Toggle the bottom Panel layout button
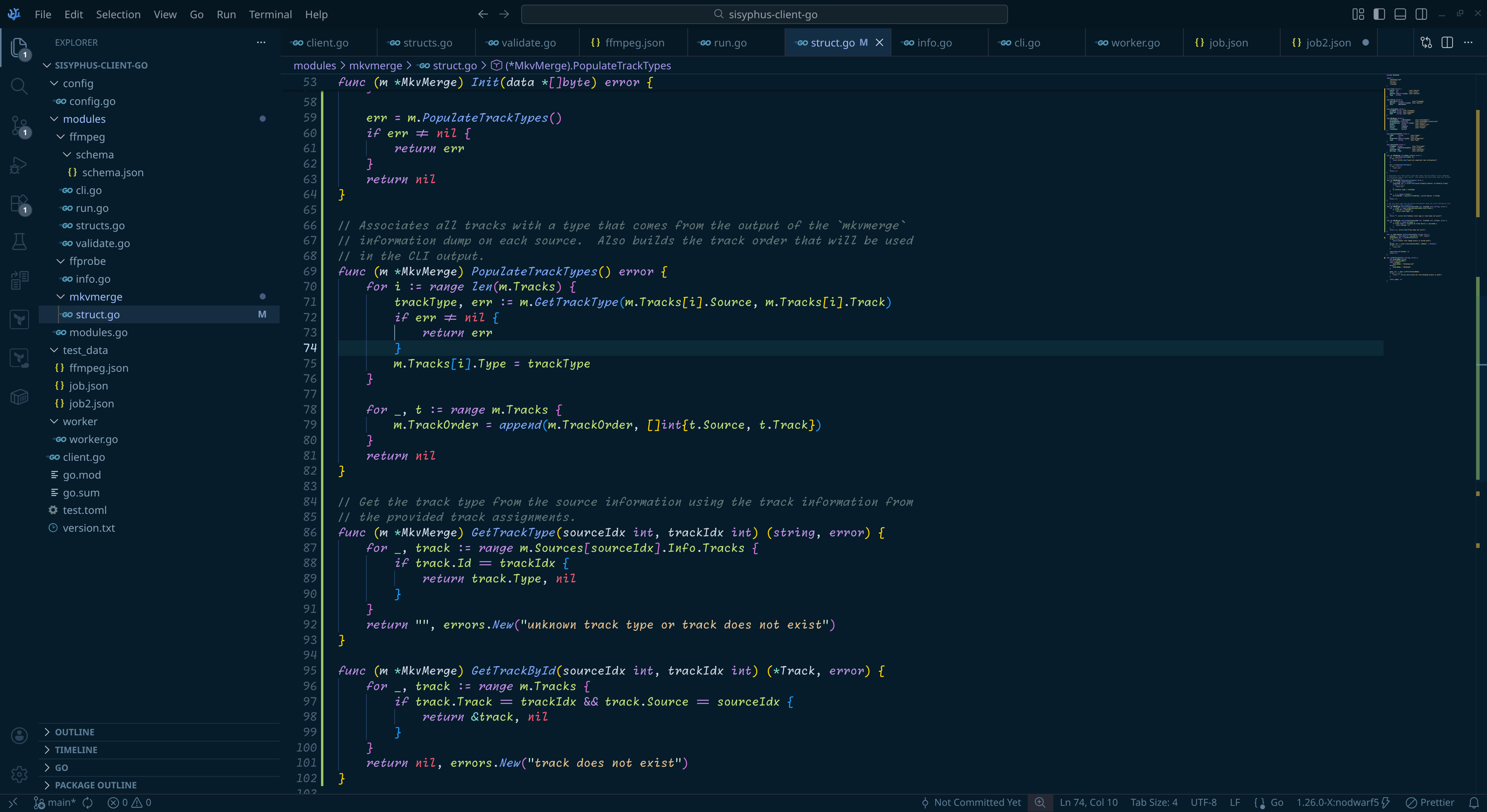Screen dimensions: 1487x812 (1400, 14)
